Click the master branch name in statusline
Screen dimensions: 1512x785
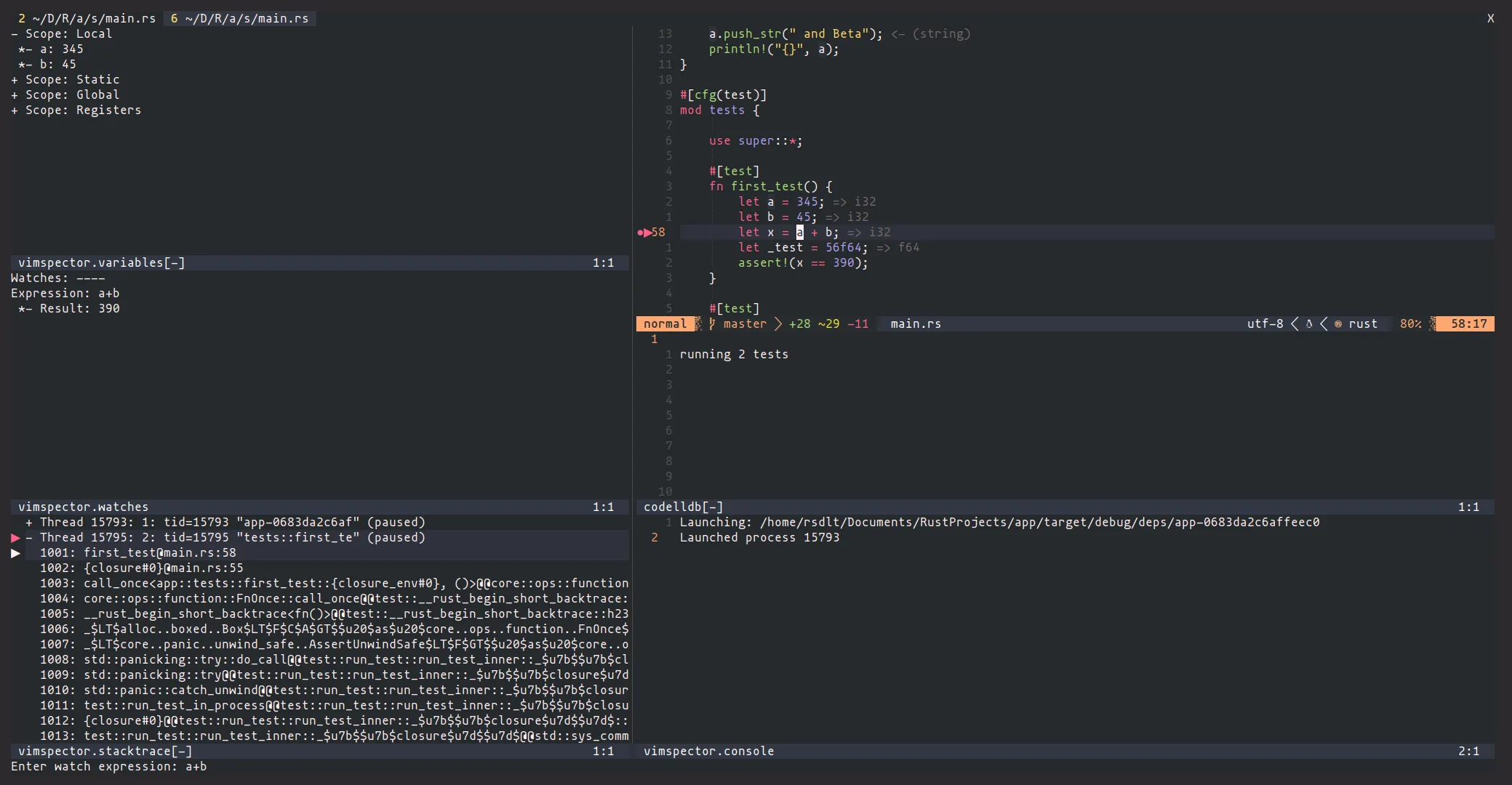tap(745, 324)
